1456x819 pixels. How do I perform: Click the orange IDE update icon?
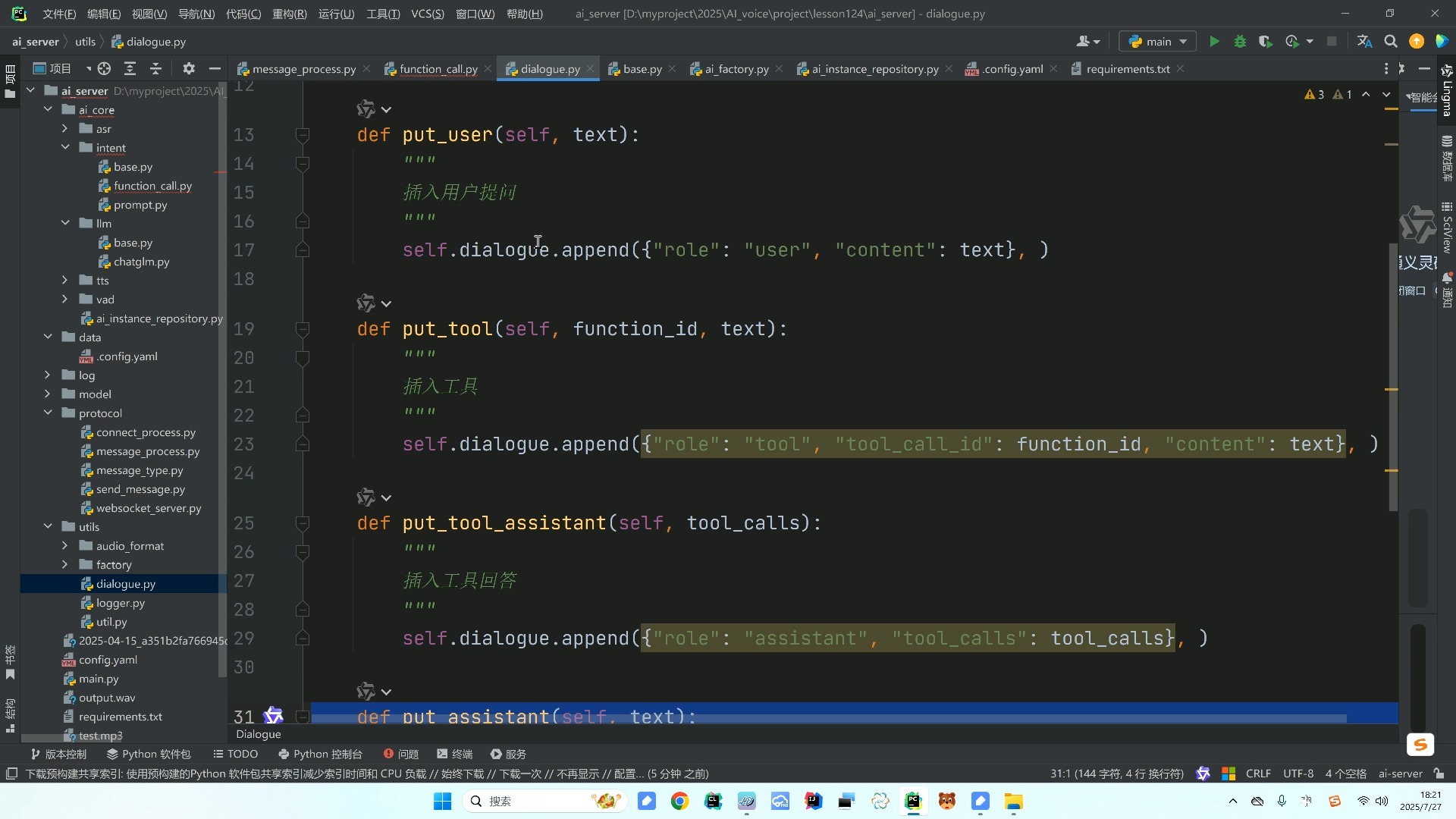pyautogui.click(x=1416, y=42)
